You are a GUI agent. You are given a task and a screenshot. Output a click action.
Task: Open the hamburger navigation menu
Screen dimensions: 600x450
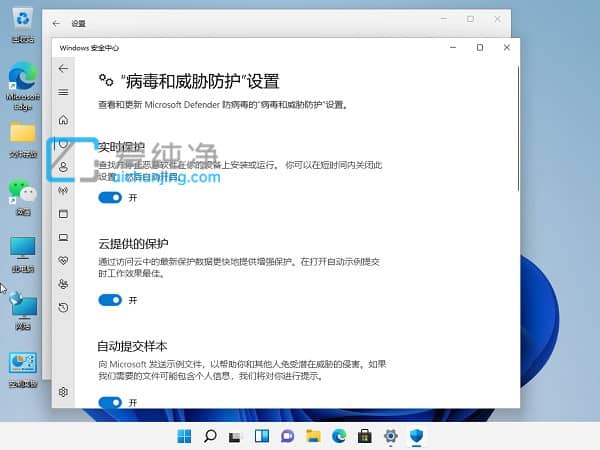pyautogui.click(x=64, y=92)
